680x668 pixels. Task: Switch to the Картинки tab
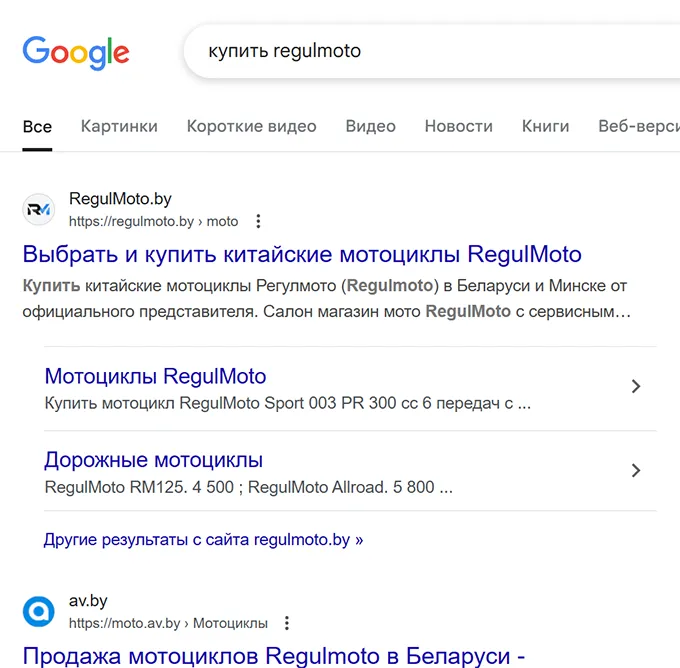(x=119, y=126)
